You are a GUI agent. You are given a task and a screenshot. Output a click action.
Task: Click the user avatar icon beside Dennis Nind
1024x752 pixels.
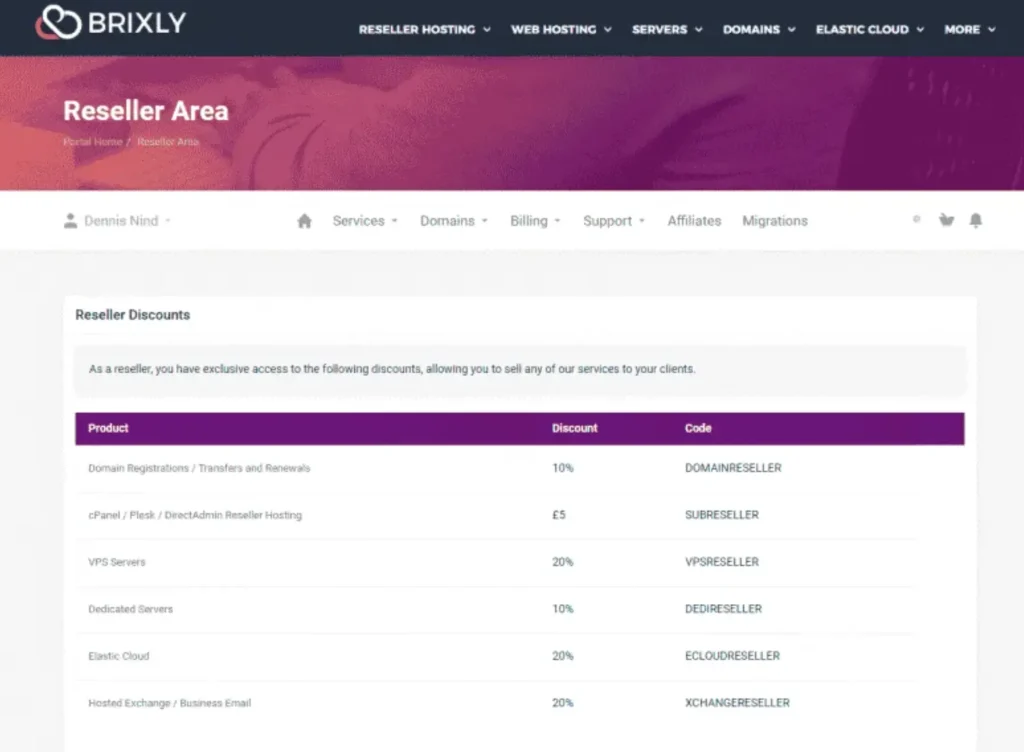[71, 221]
